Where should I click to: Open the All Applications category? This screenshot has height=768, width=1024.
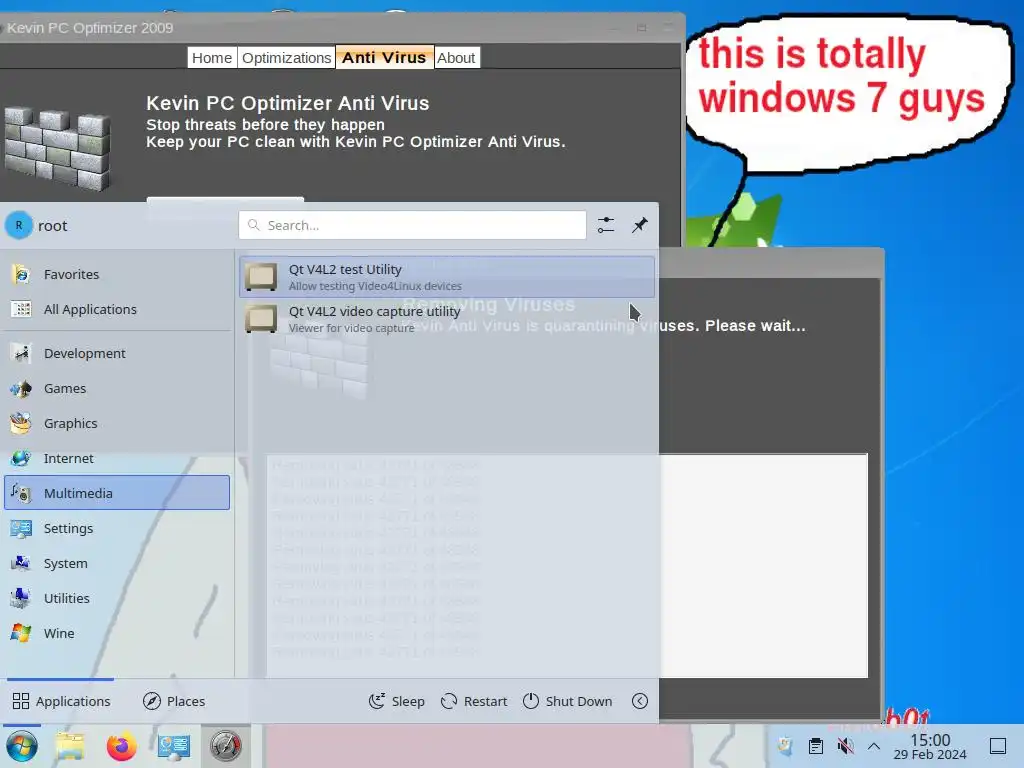118,310
